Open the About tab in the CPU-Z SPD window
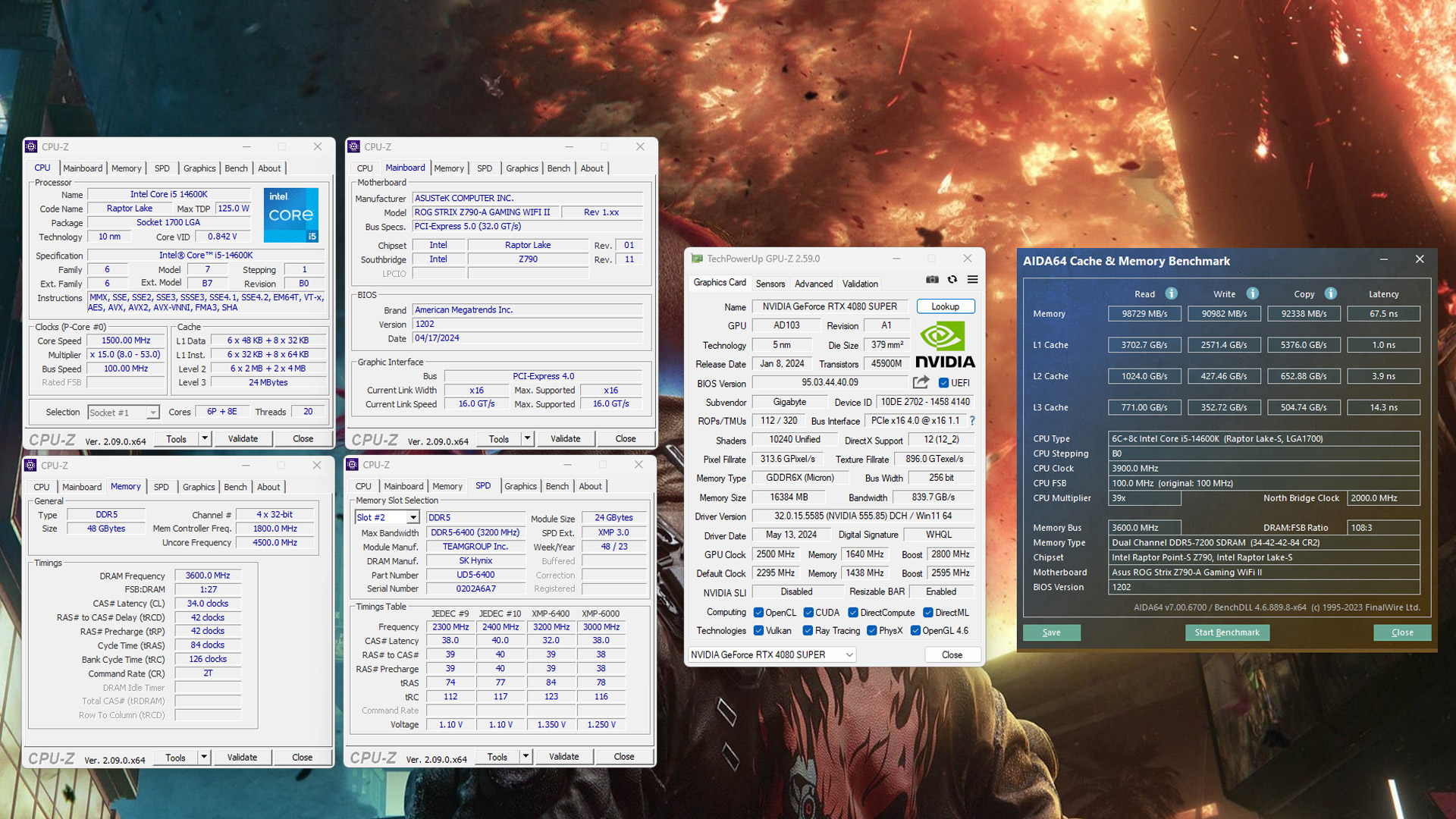The width and height of the screenshot is (1456, 819). [x=590, y=486]
